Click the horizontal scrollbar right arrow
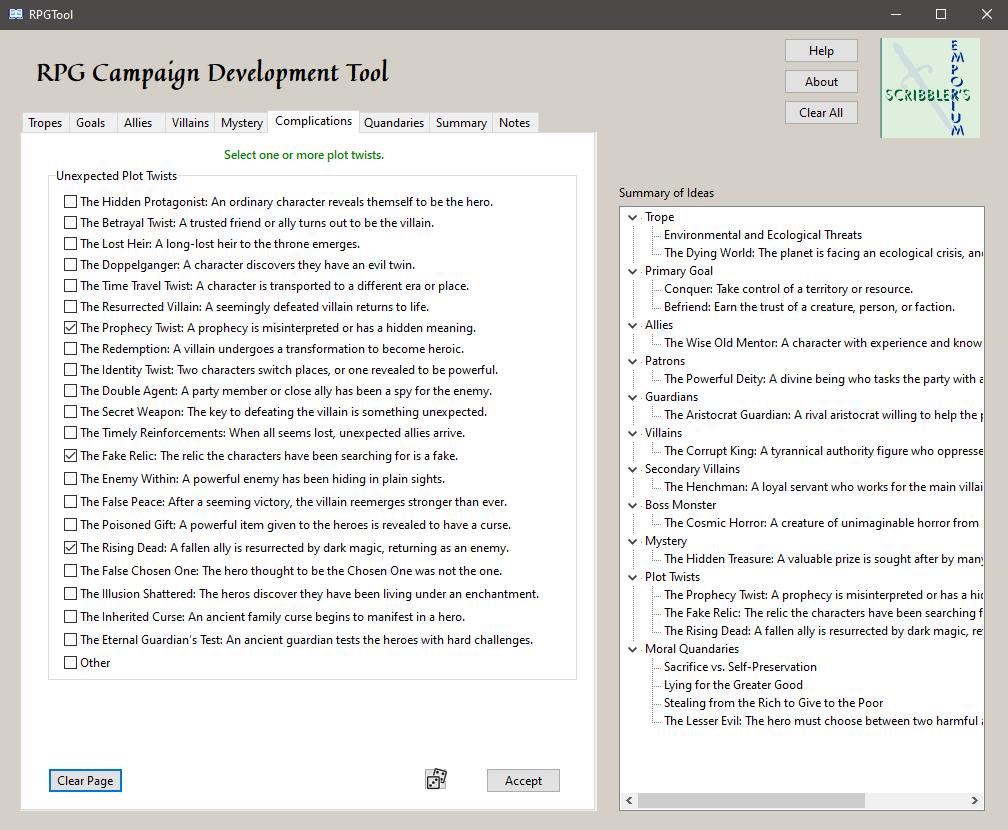This screenshot has width=1008, height=830. tap(975, 800)
